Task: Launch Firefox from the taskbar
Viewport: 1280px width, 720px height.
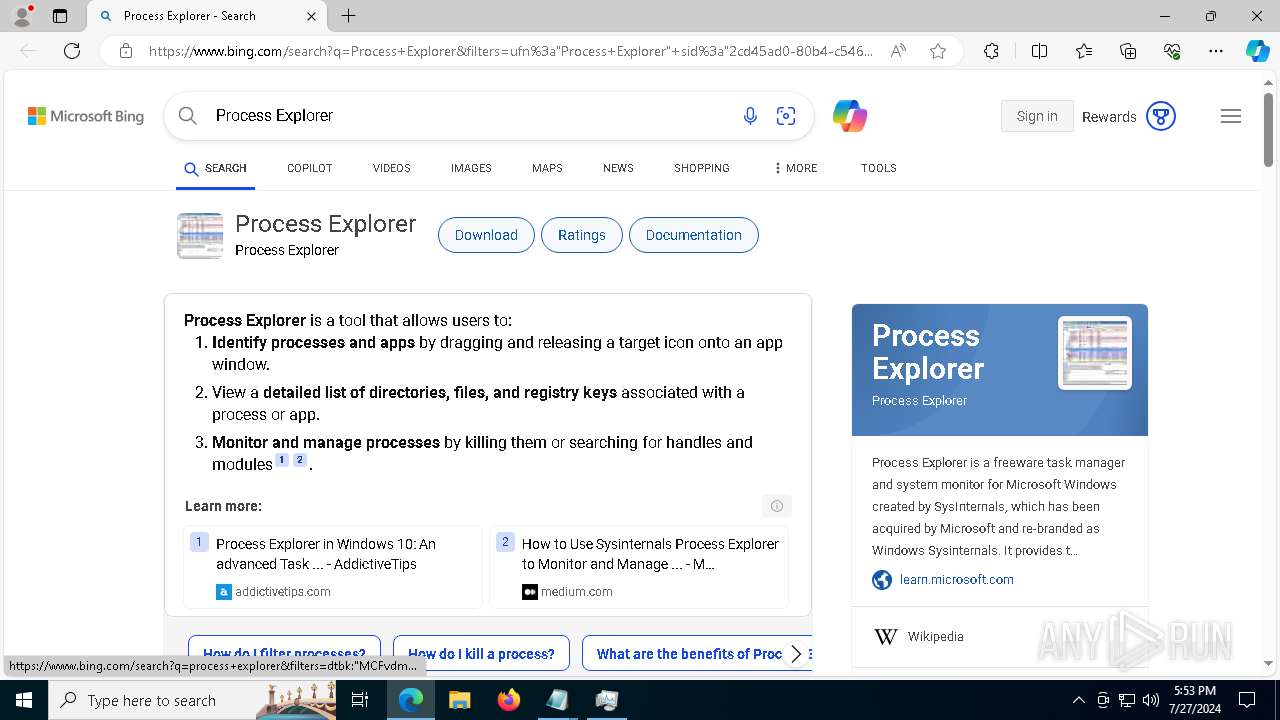Action: [x=508, y=700]
